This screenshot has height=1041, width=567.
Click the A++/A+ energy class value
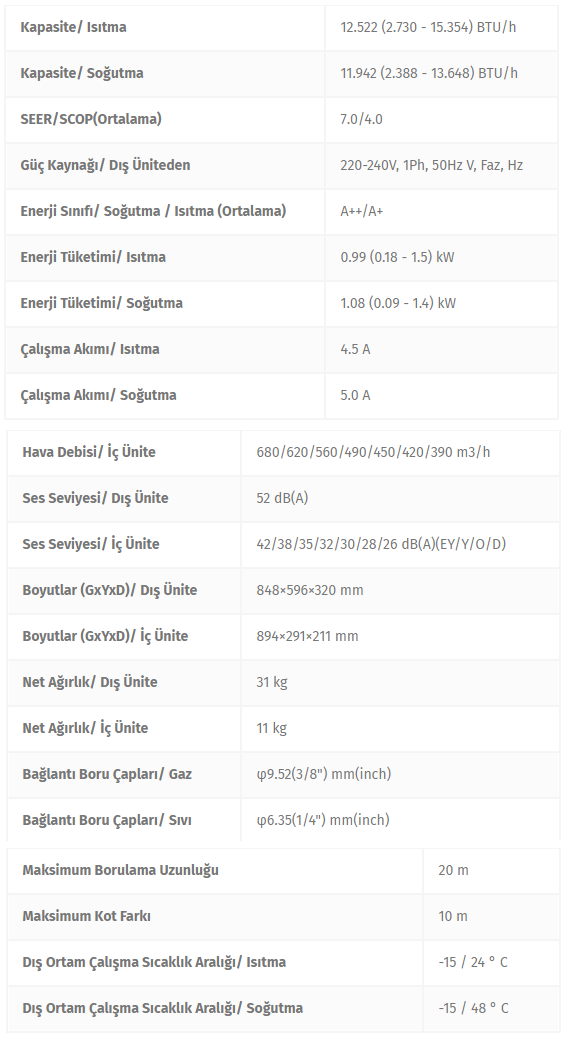[362, 211]
